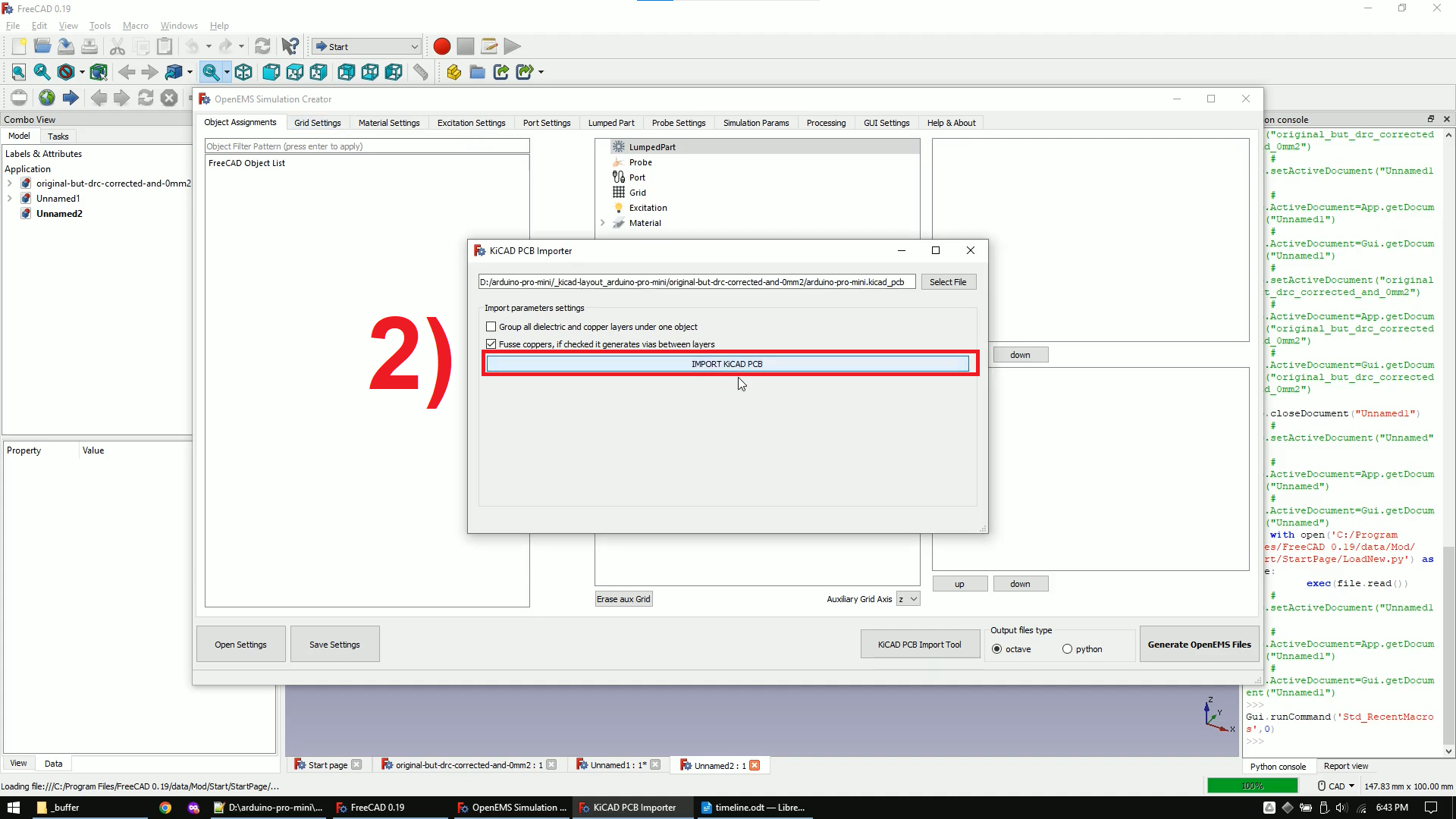Set isometric view cube icon
Image resolution: width=1456 pixels, height=819 pixels.
(x=243, y=72)
